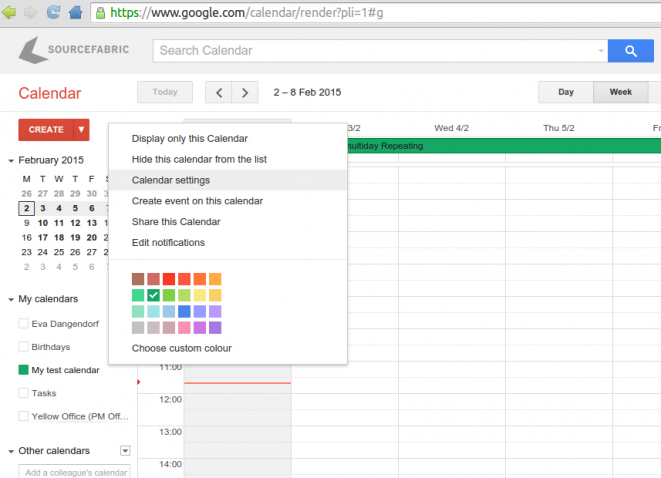This screenshot has width=661, height=478.
Task: Pick the light orange top-row swatch
Action: click(215, 279)
